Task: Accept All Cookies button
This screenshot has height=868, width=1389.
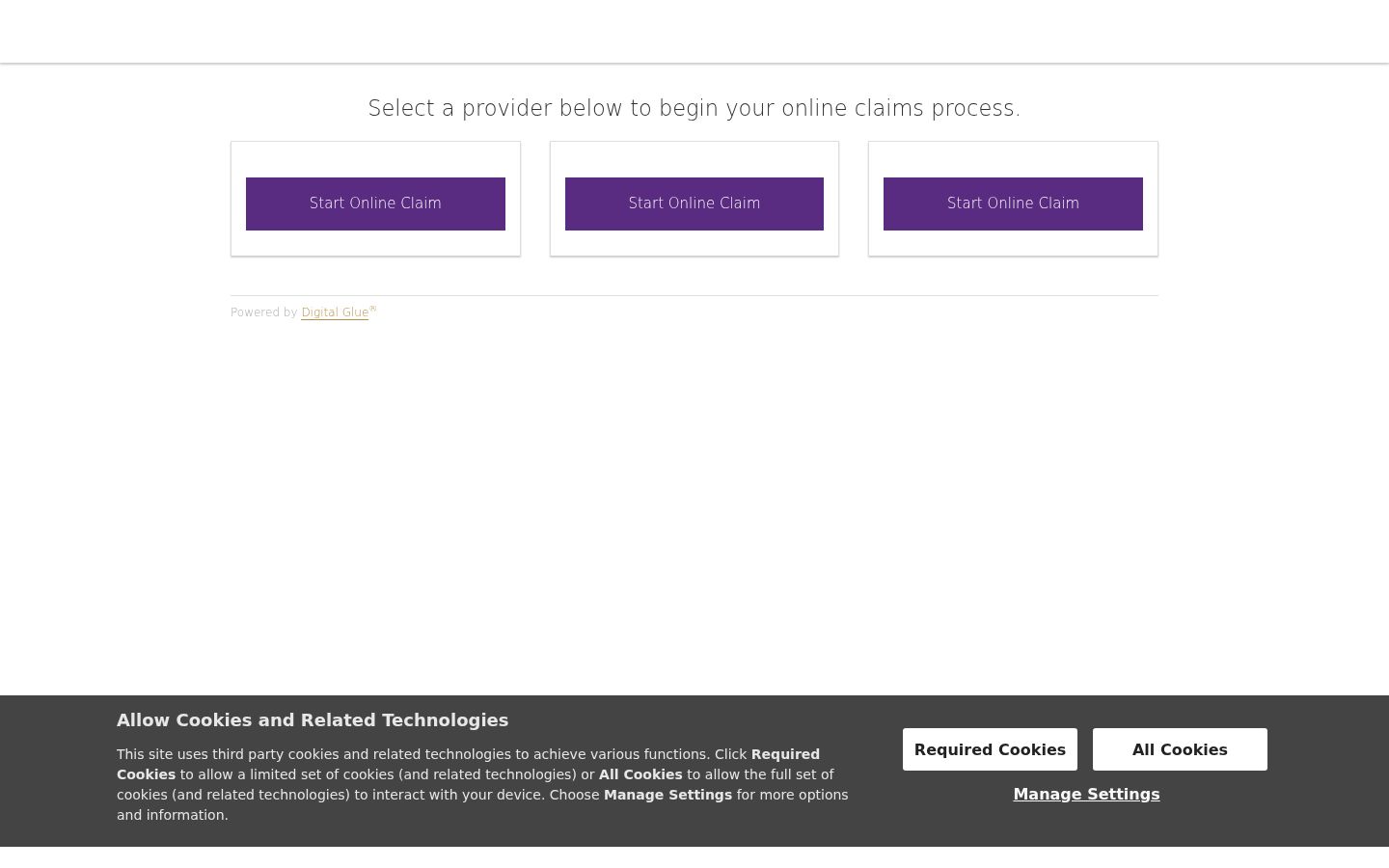Action: point(1180,749)
